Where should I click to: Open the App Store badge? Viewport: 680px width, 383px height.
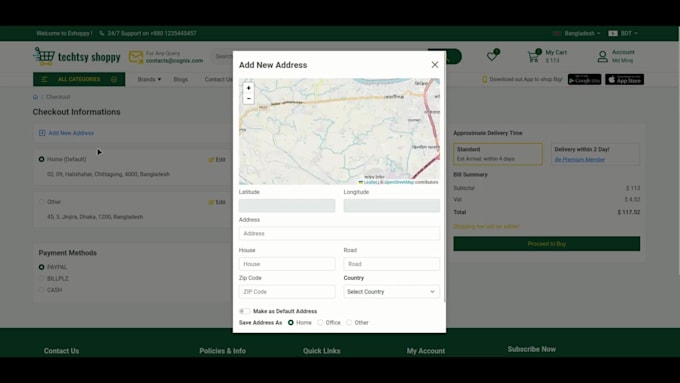point(624,79)
